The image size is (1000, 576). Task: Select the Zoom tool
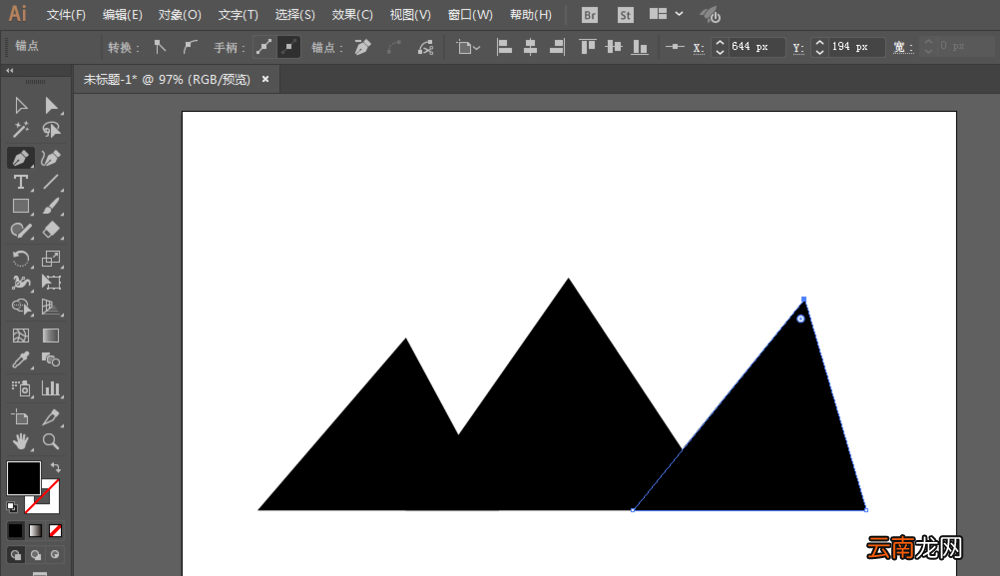pyautogui.click(x=51, y=441)
